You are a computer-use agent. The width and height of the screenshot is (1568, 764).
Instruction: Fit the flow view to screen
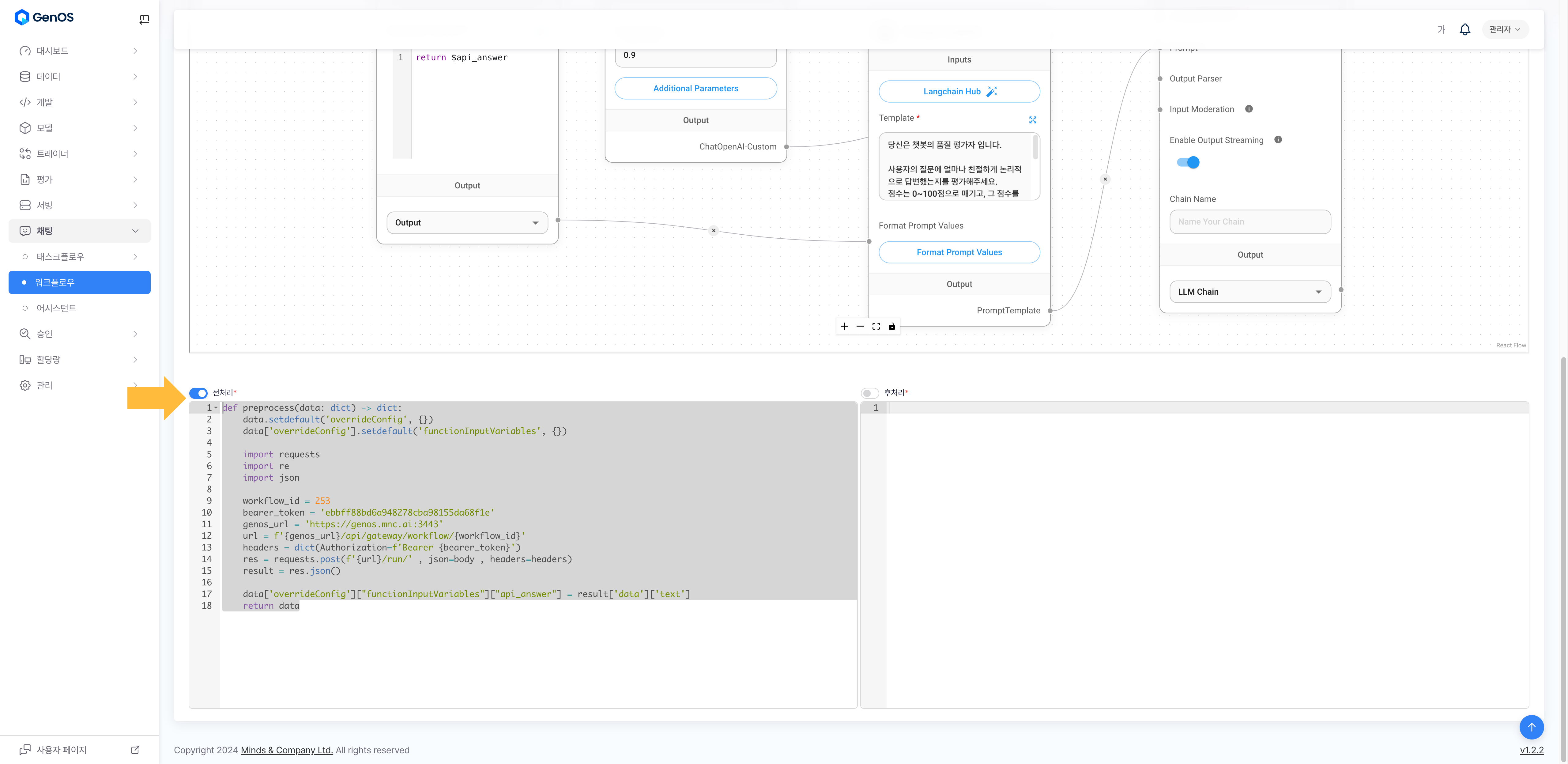876,326
